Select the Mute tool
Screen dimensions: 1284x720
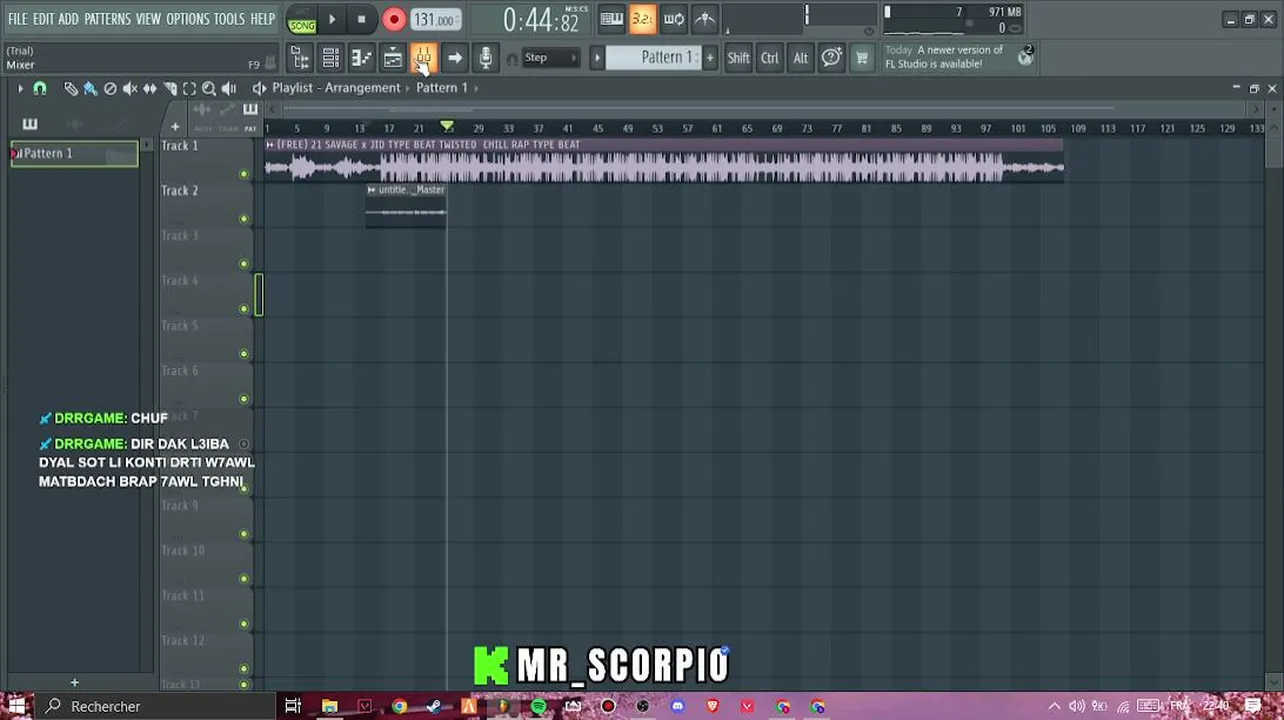coord(130,89)
